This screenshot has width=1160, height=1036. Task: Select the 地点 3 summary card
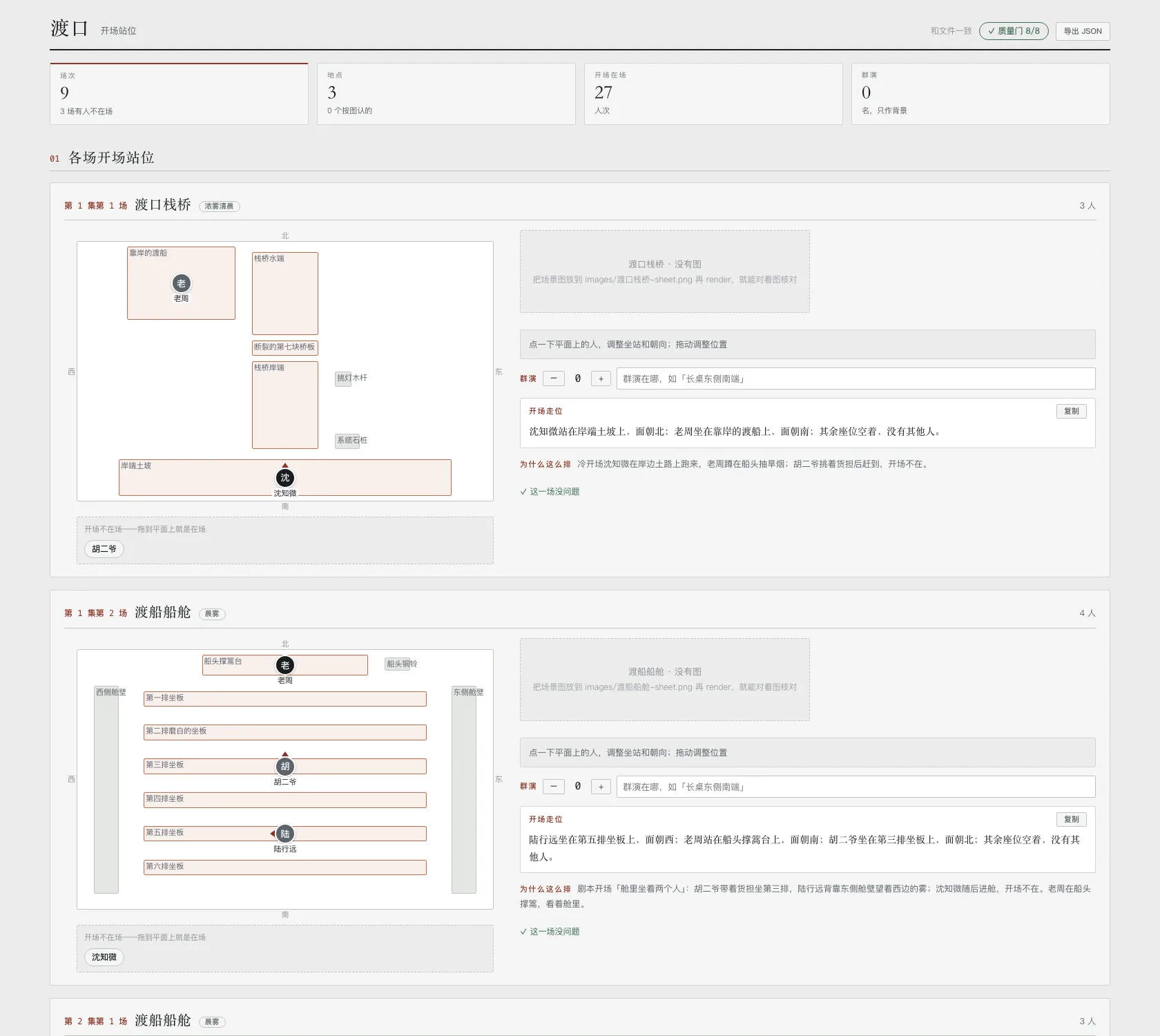(446, 94)
